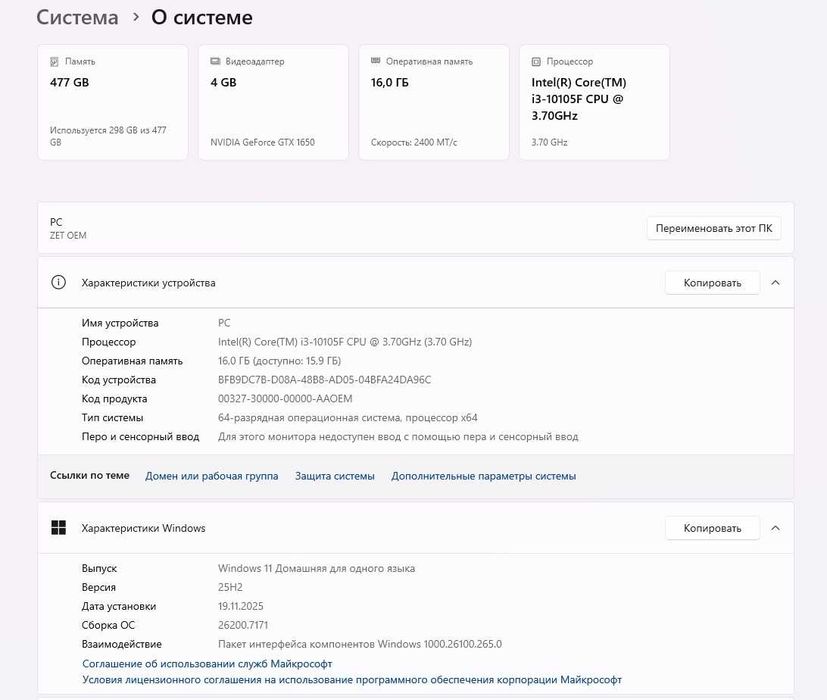Go back to Система breadcrumb
Viewport: 827px width, 700px height.
[77, 17]
